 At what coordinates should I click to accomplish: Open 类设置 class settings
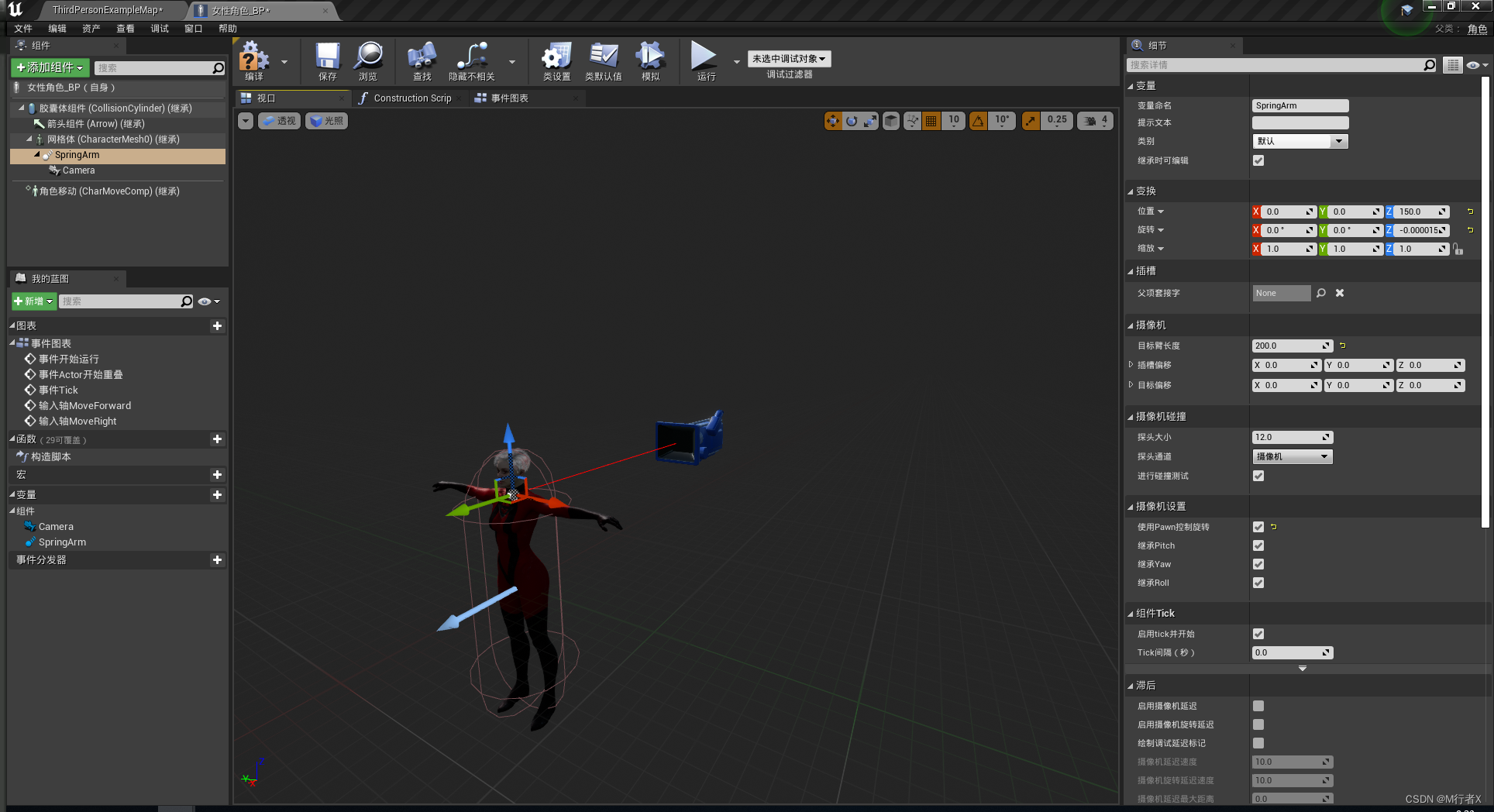point(556,61)
